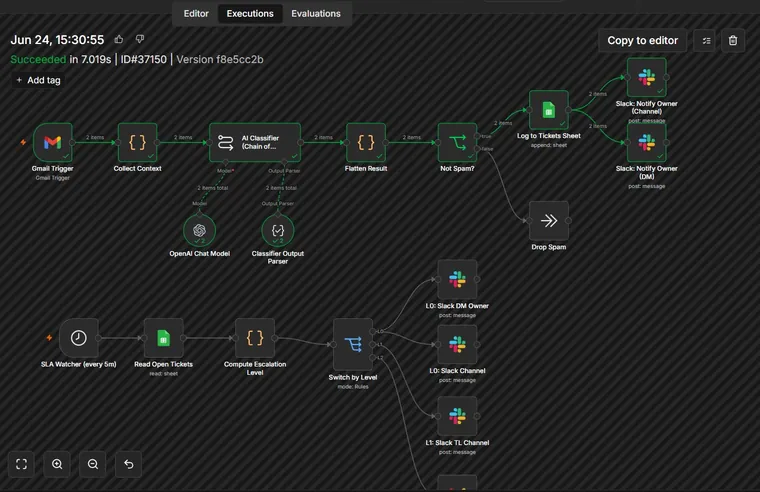Viewport: 760px width, 492px height.
Task: Give the execution a thumbs up
Action: (119, 39)
